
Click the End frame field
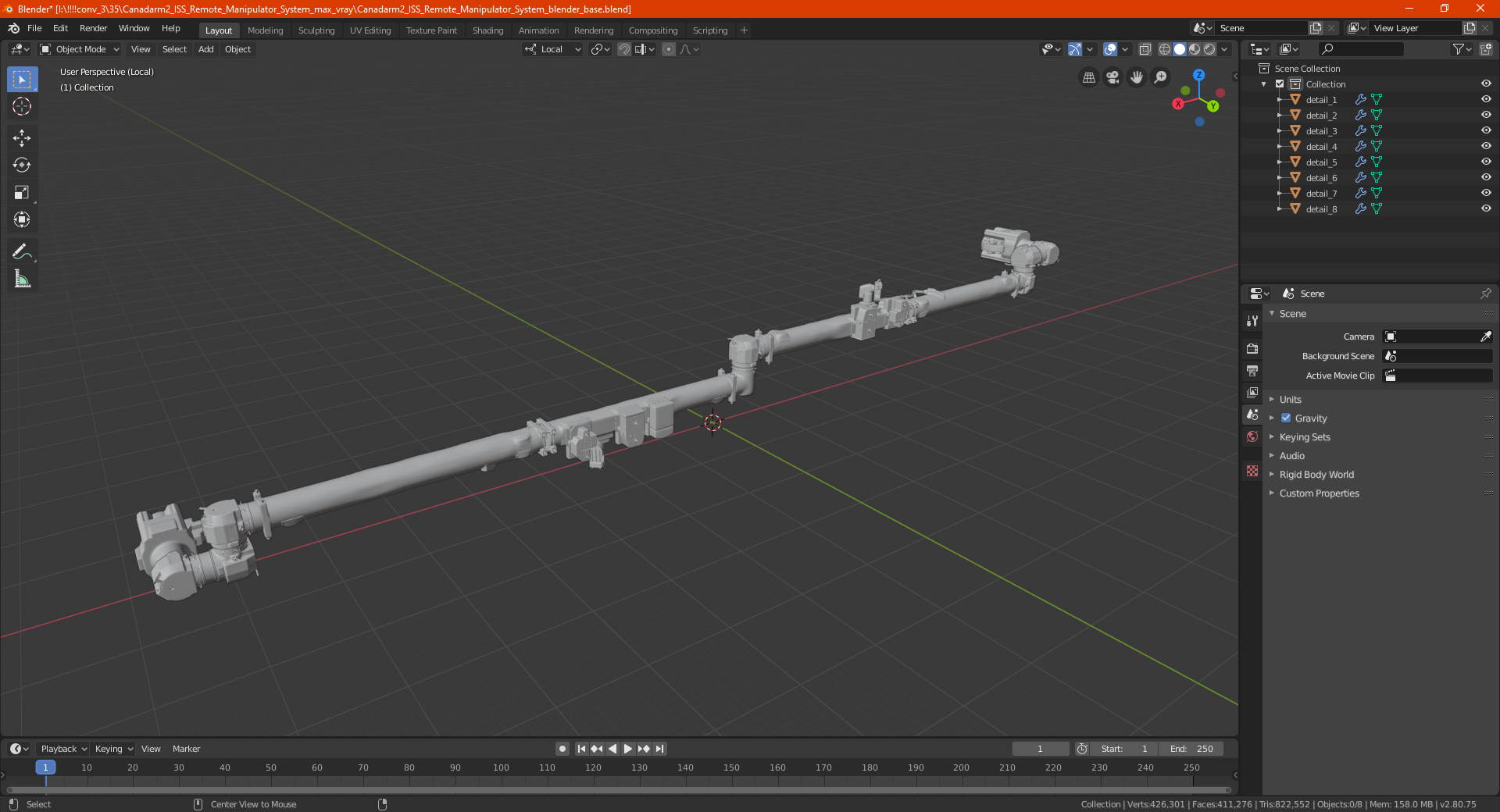tap(1191, 749)
